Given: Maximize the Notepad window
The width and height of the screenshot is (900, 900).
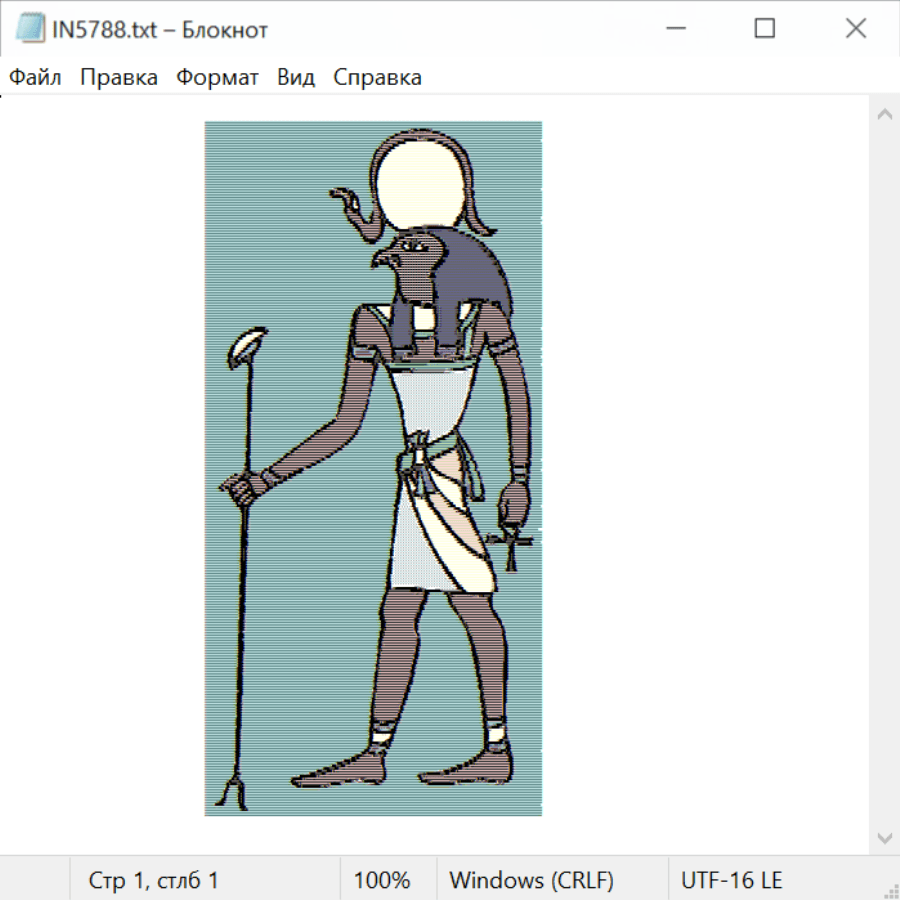Looking at the screenshot, I should (x=765, y=29).
